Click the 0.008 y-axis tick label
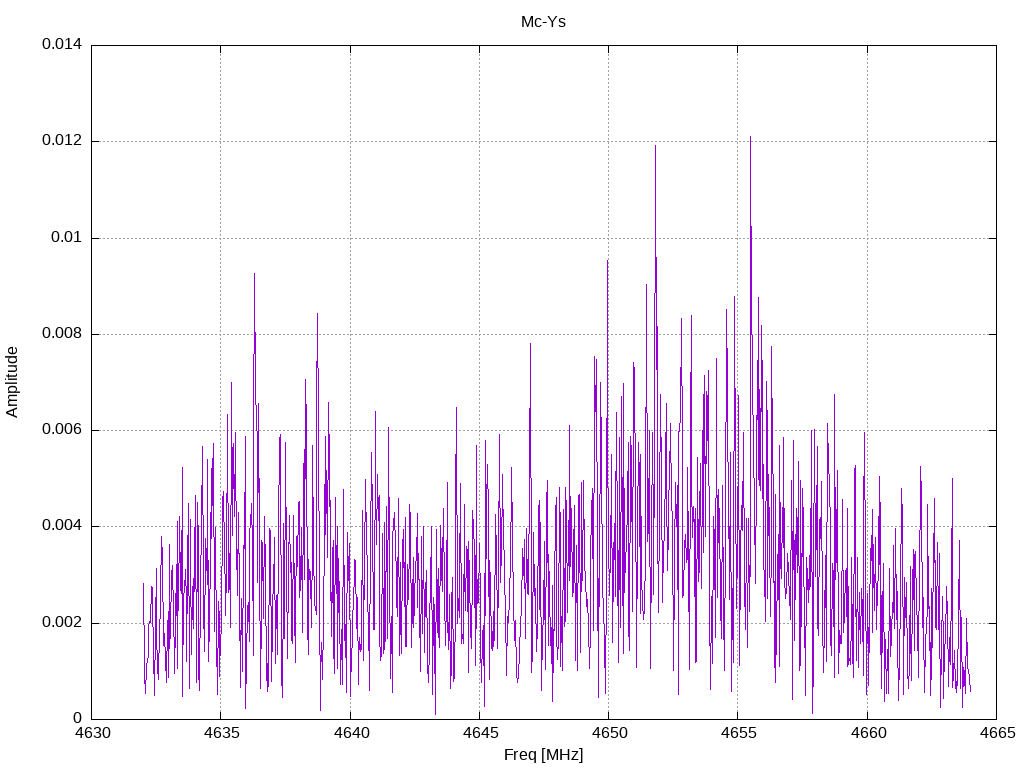The image size is (1024, 768). tap(62, 334)
